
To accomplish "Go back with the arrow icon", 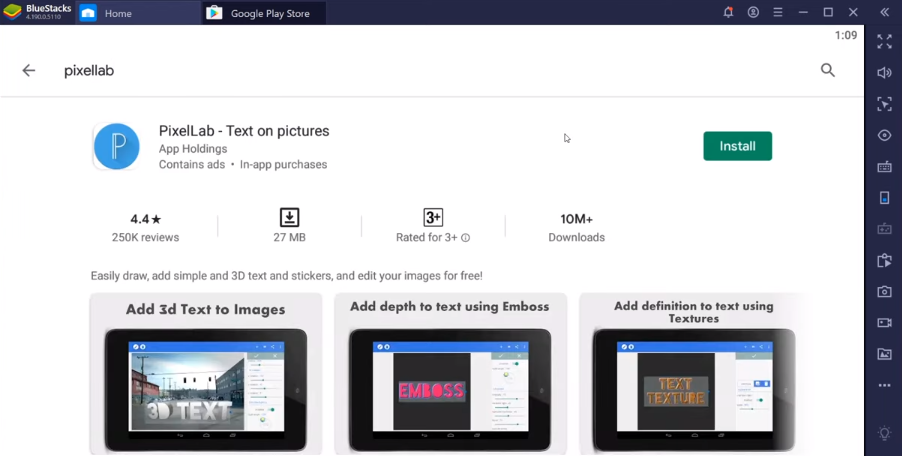I will click(29, 70).
